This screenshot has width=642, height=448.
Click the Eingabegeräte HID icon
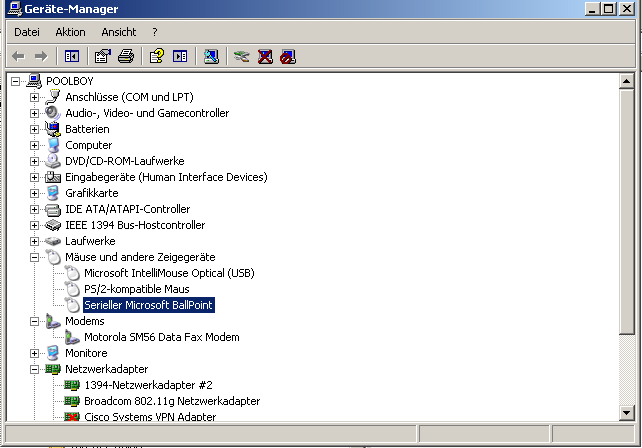(52, 177)
